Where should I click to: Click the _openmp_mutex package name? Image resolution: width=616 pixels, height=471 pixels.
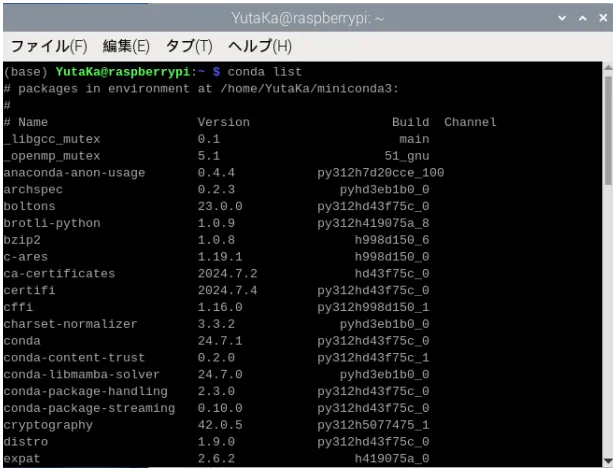click(52, 156)
